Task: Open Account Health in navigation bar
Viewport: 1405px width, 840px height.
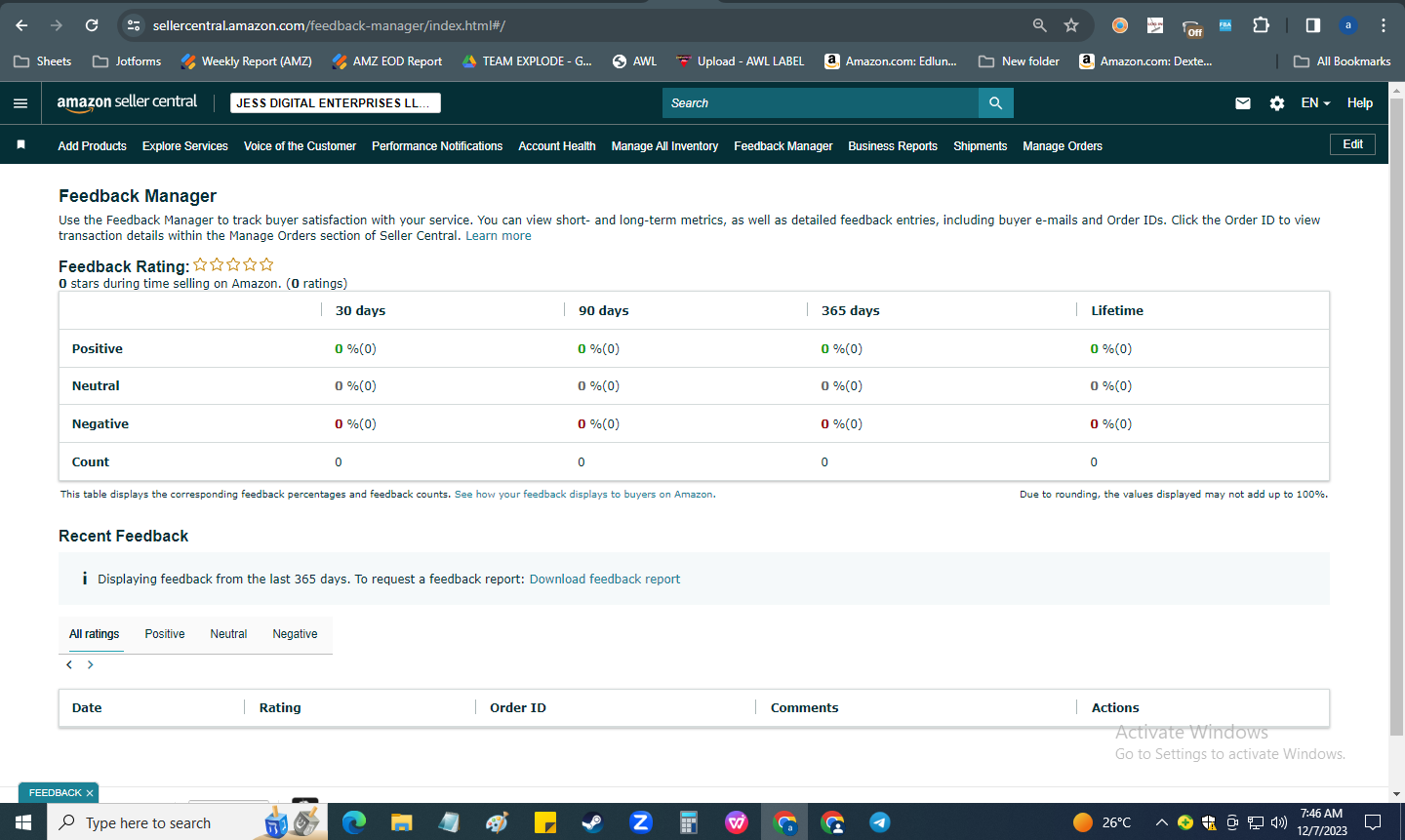Action: click(557, 146)
